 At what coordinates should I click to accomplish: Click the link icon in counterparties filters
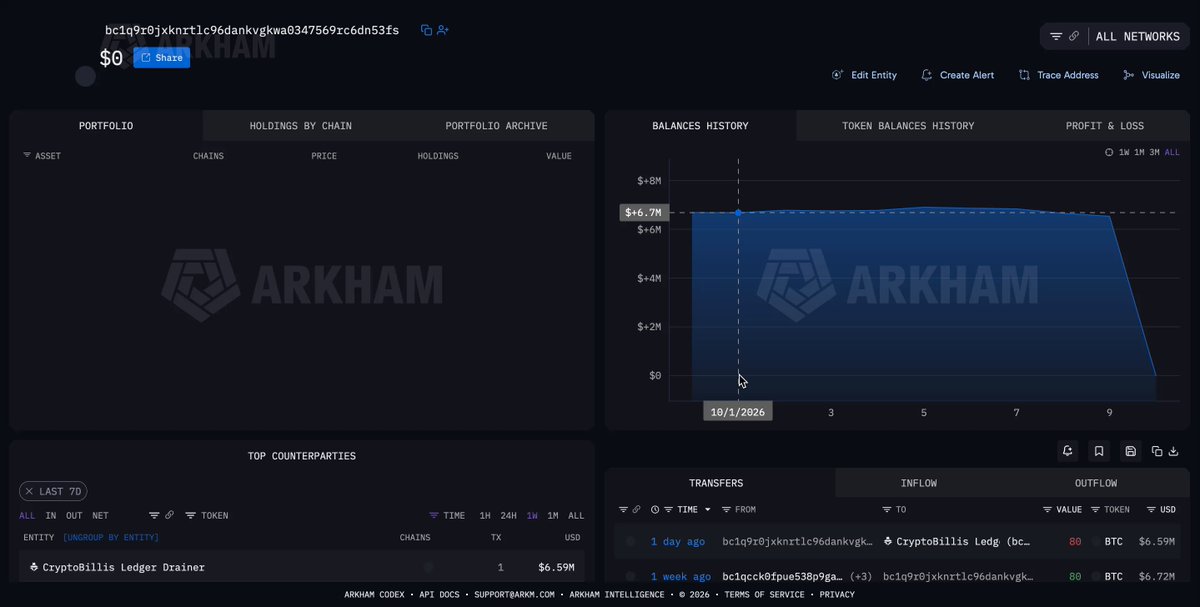coord(169,516)
